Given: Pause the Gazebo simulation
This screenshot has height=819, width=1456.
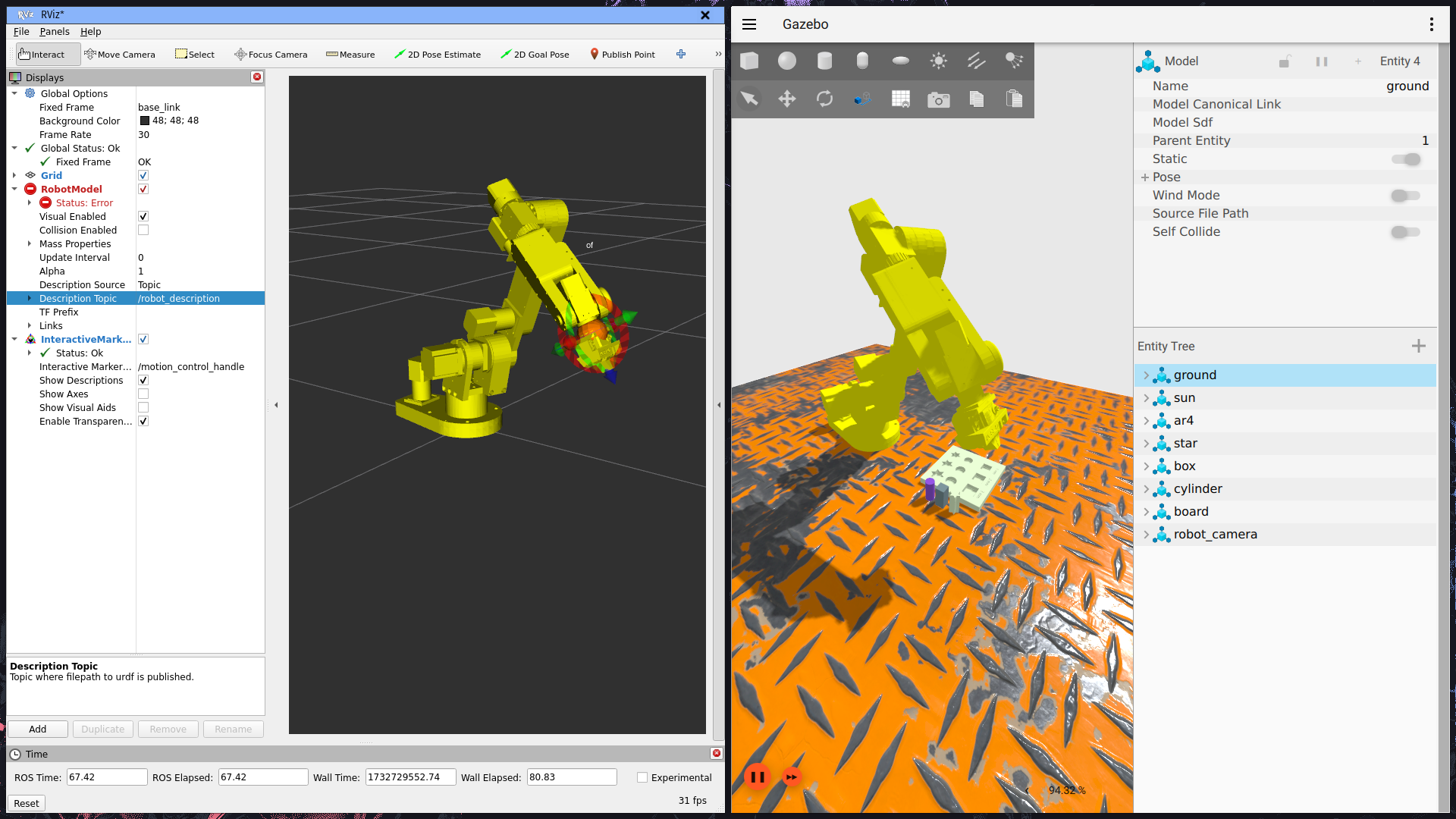Looking at the screenshot, I should (757, 777).
